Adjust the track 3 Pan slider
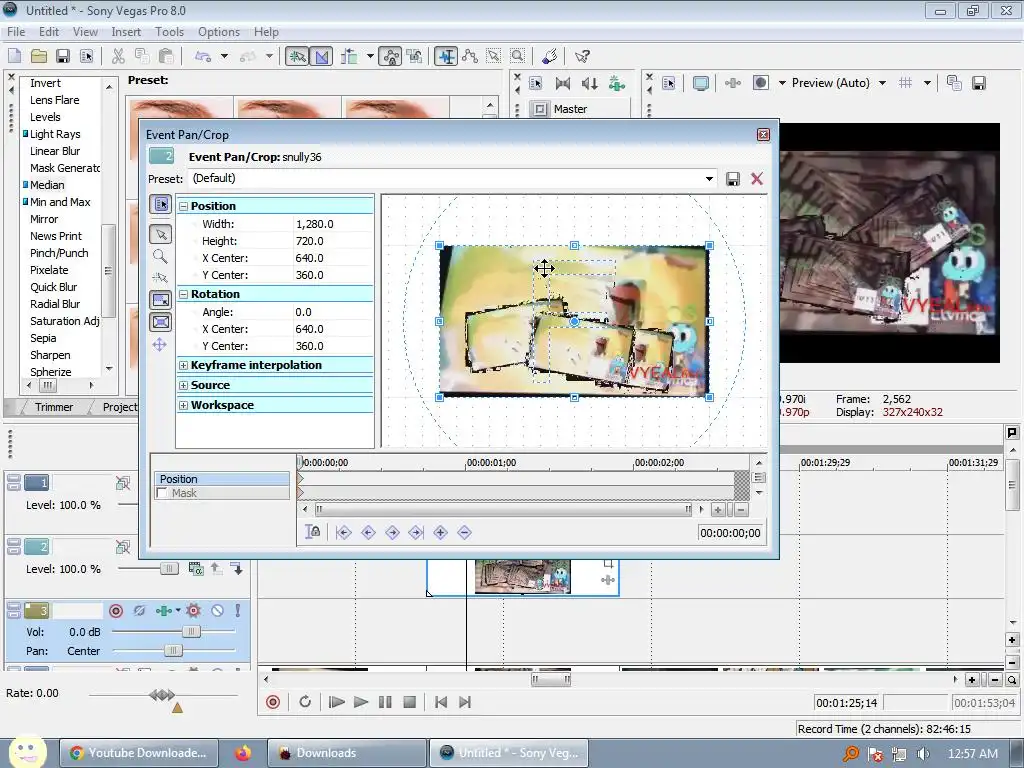The height and width of the screenshot is (768, 1024). [172, 650]
